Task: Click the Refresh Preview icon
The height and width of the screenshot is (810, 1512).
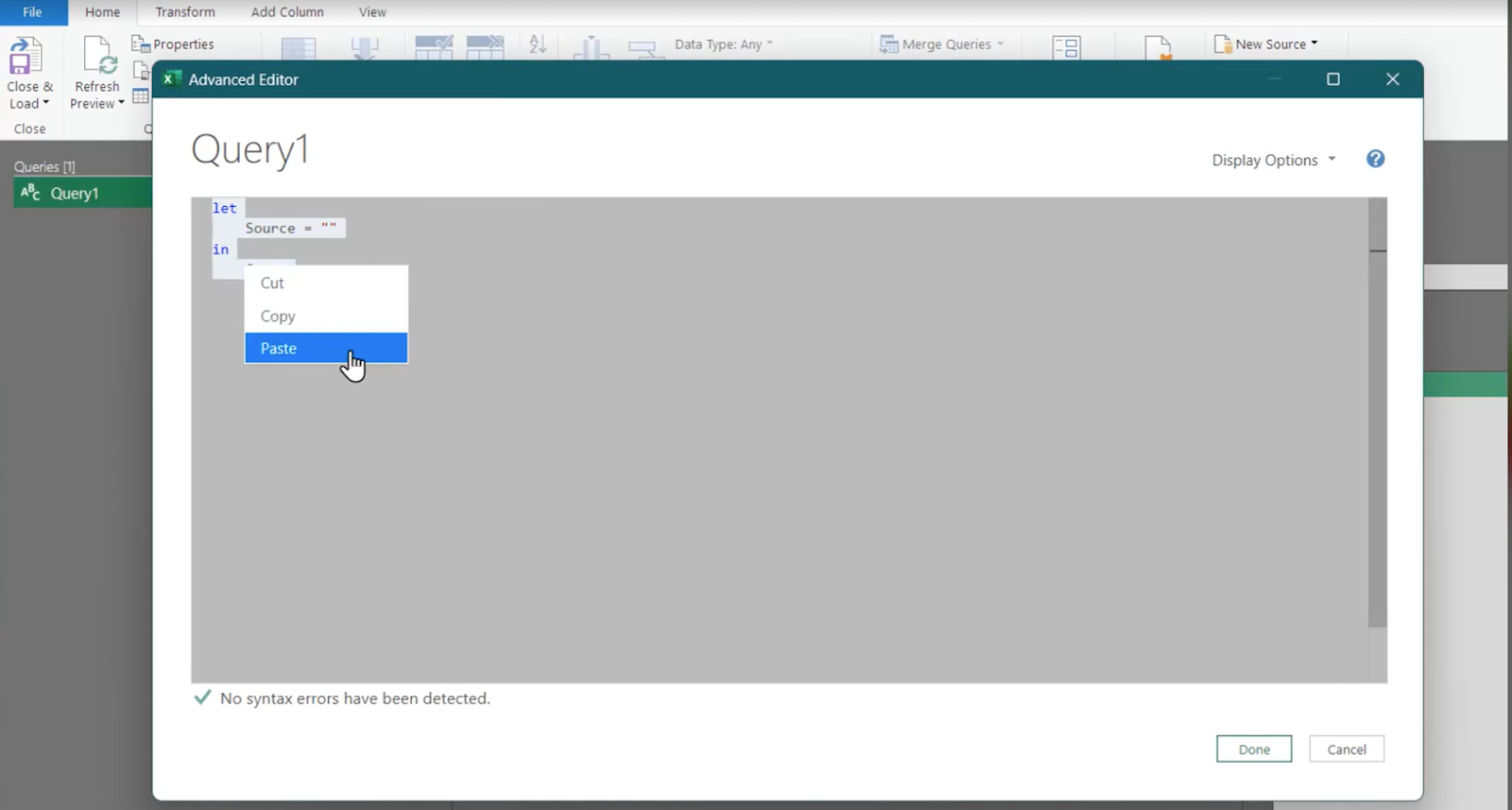Action: click(98, 57)
